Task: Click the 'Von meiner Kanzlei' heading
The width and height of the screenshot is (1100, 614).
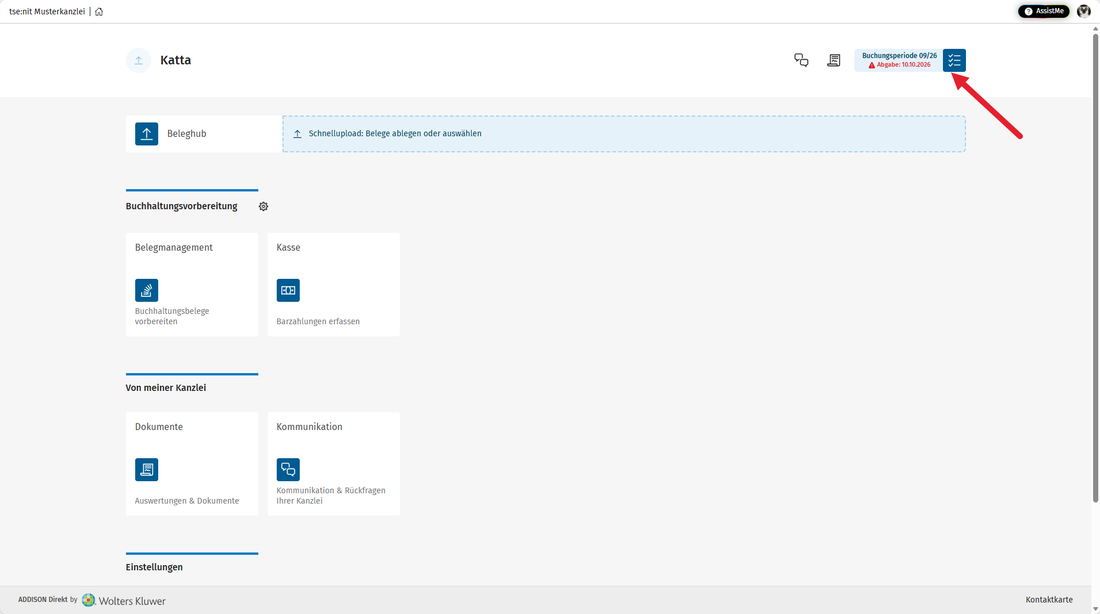Action: 166,388
